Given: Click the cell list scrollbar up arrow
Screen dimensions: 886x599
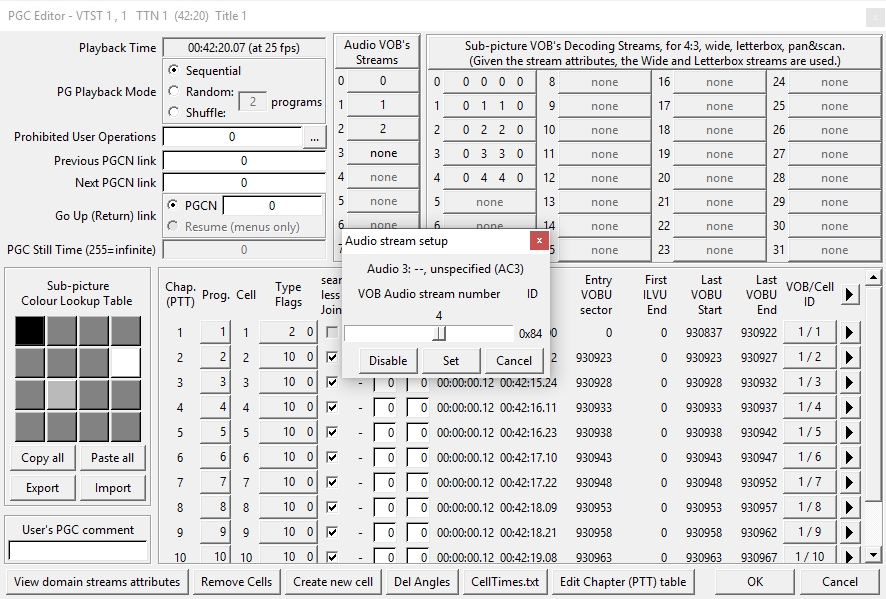Looking at the screenshot, I should [x=873, y=276].
